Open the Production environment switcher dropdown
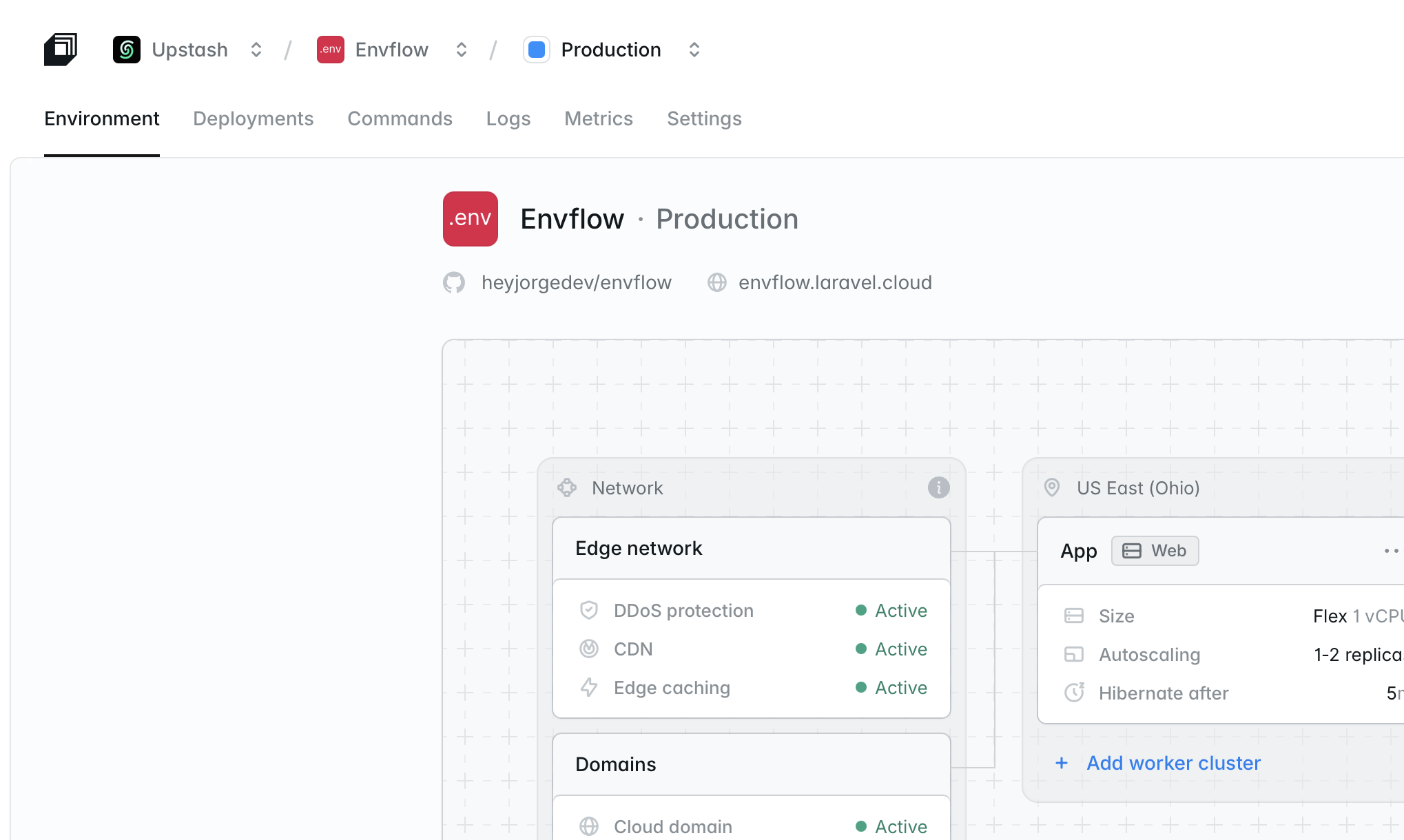 [694, 49]
